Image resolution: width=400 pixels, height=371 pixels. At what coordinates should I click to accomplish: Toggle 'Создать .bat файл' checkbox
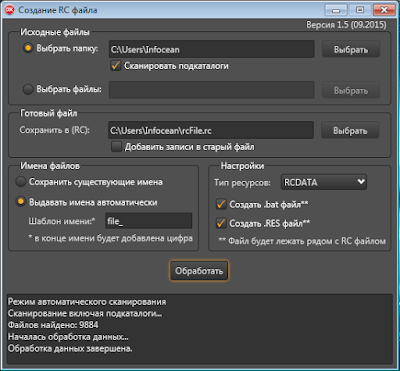tap(220, 204)
